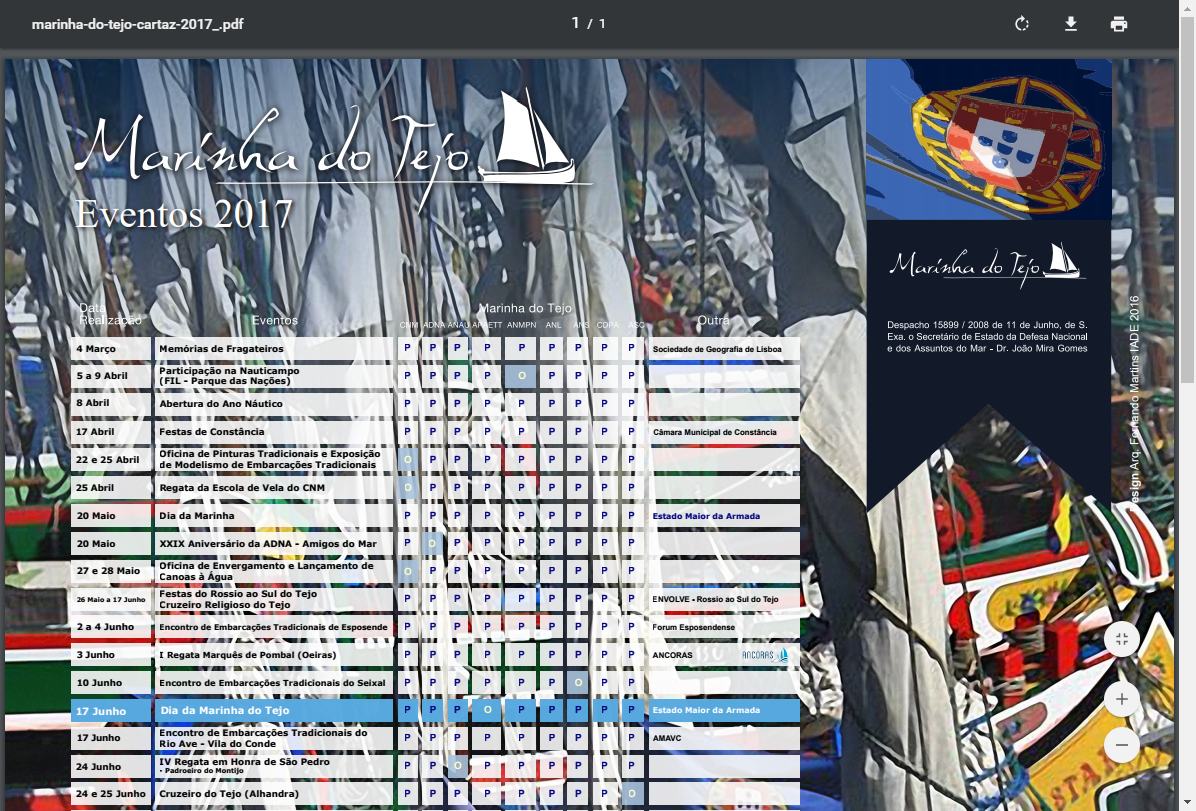The height and width of the screenshot is (811, 1196).
Task: Click 'Encontro de Embarcações Tradicionais de Esposende'
Action: [x=273, y=627]
